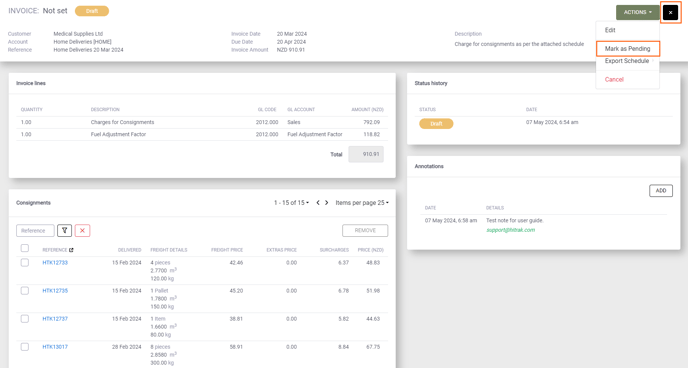
Task: Go to the previous consignments page arrow
Action: tap(318, 203)
